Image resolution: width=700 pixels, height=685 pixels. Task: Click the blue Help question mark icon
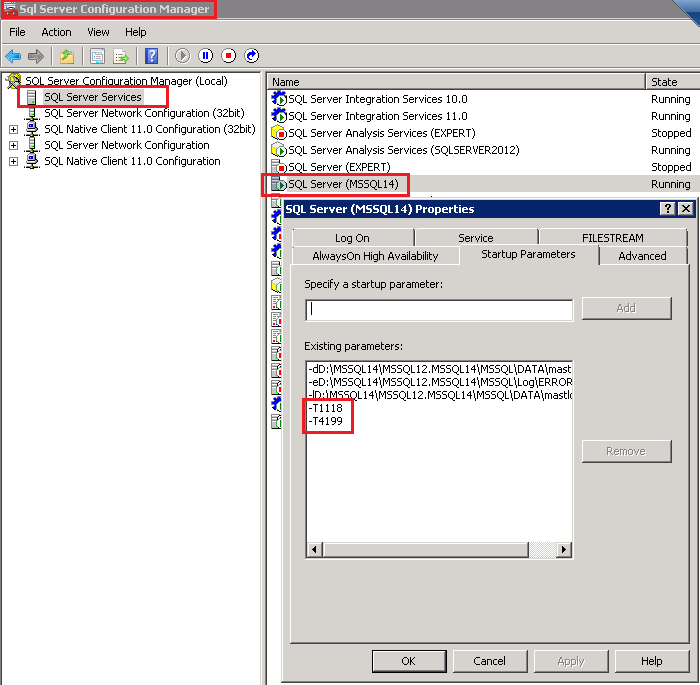pyautogui.click(x=151, y=56)
